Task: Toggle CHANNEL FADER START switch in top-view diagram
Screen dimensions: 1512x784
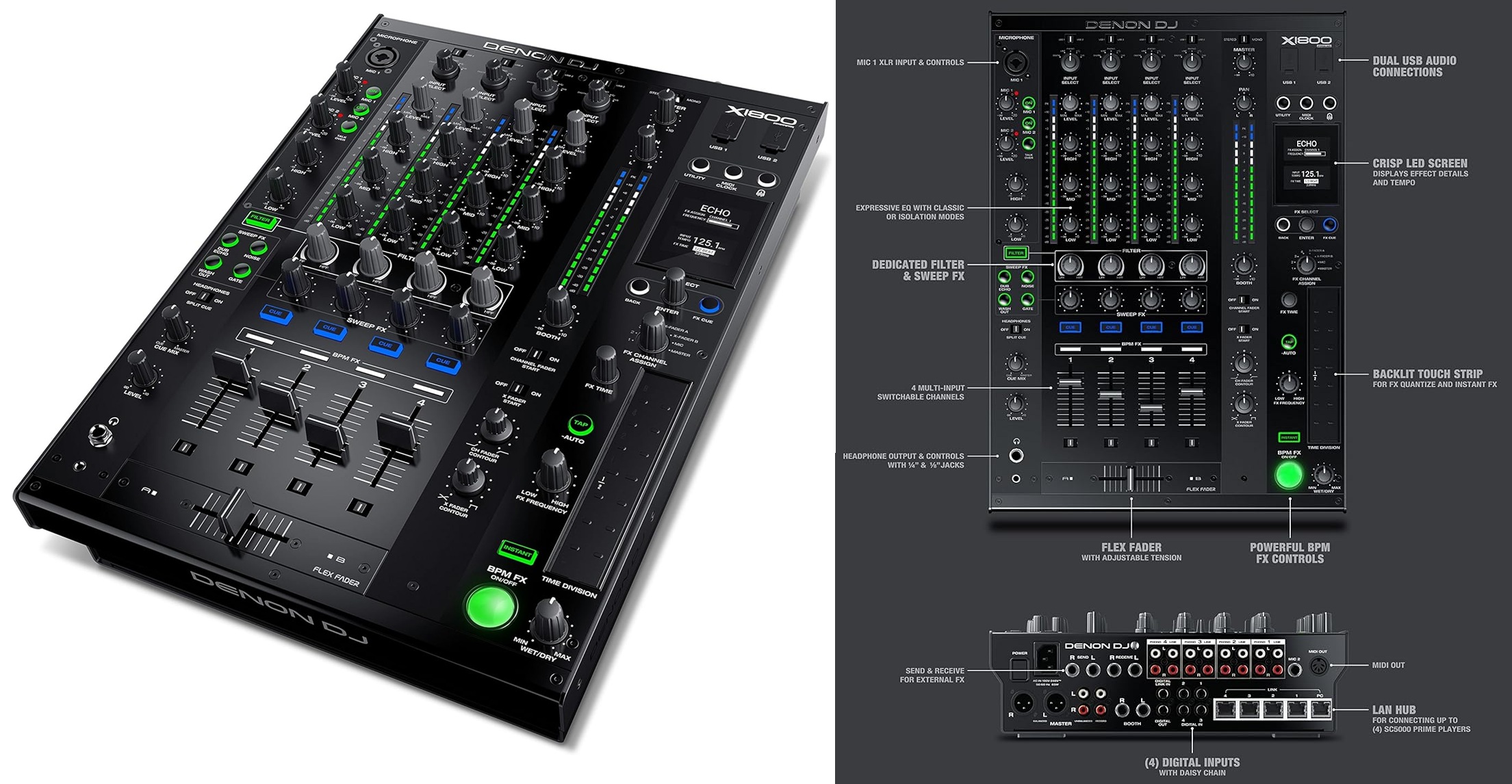Action: [x=1244, y=300]
